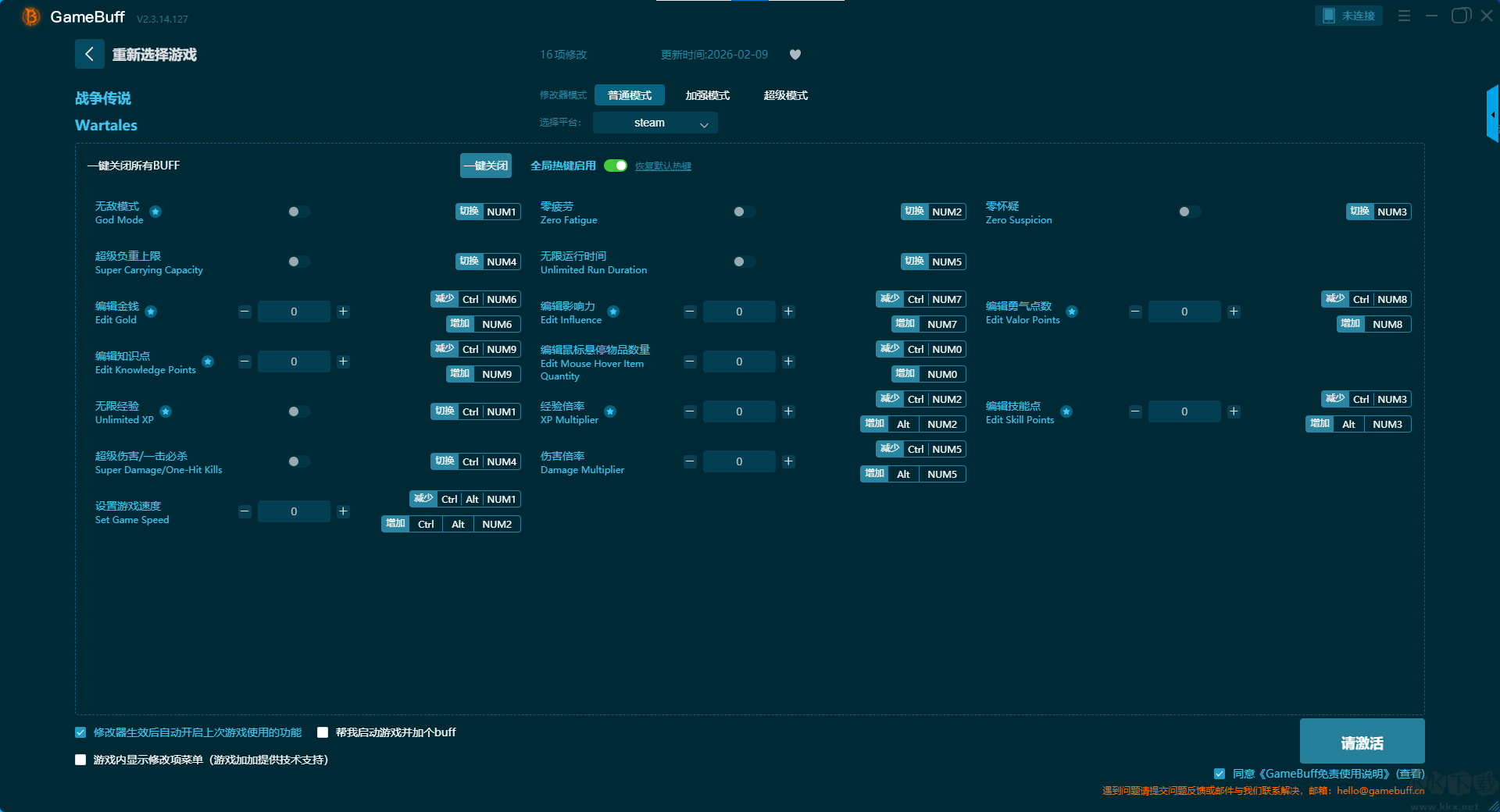Expand the blue side panel handle
This screenshot has width=1500, height=812.
pos(1493,114)
